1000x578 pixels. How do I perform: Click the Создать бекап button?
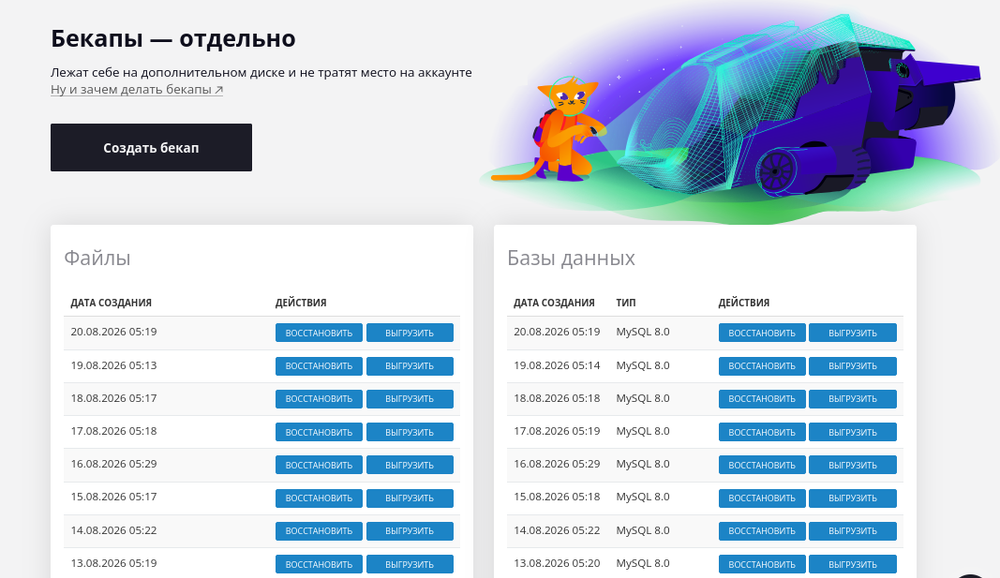coord(151,147)
